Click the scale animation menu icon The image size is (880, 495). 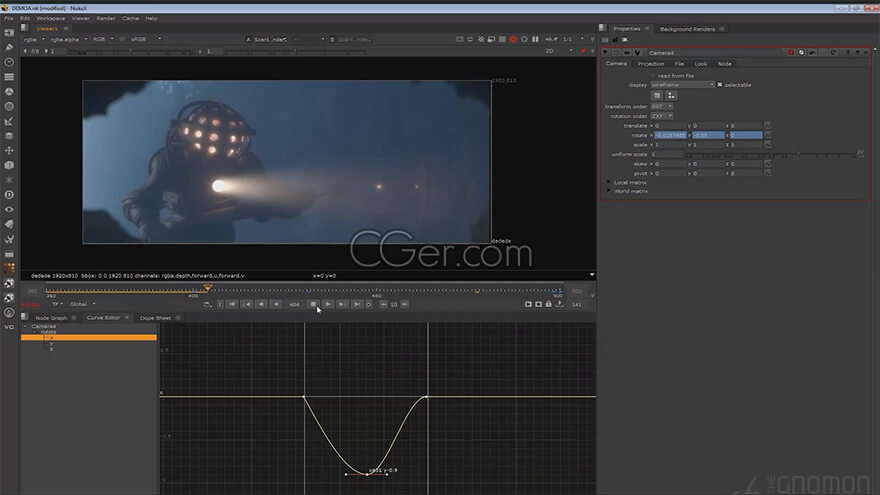point(768,145)
